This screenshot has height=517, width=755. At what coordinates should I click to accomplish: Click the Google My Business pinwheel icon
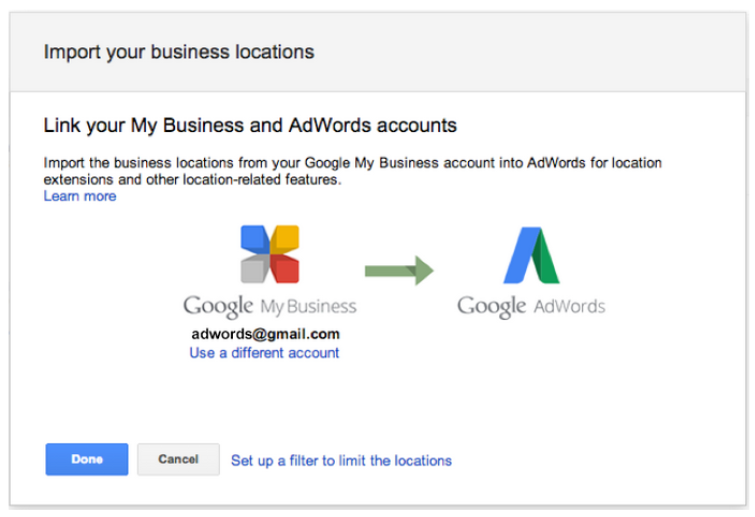click(x=270, y=254)
